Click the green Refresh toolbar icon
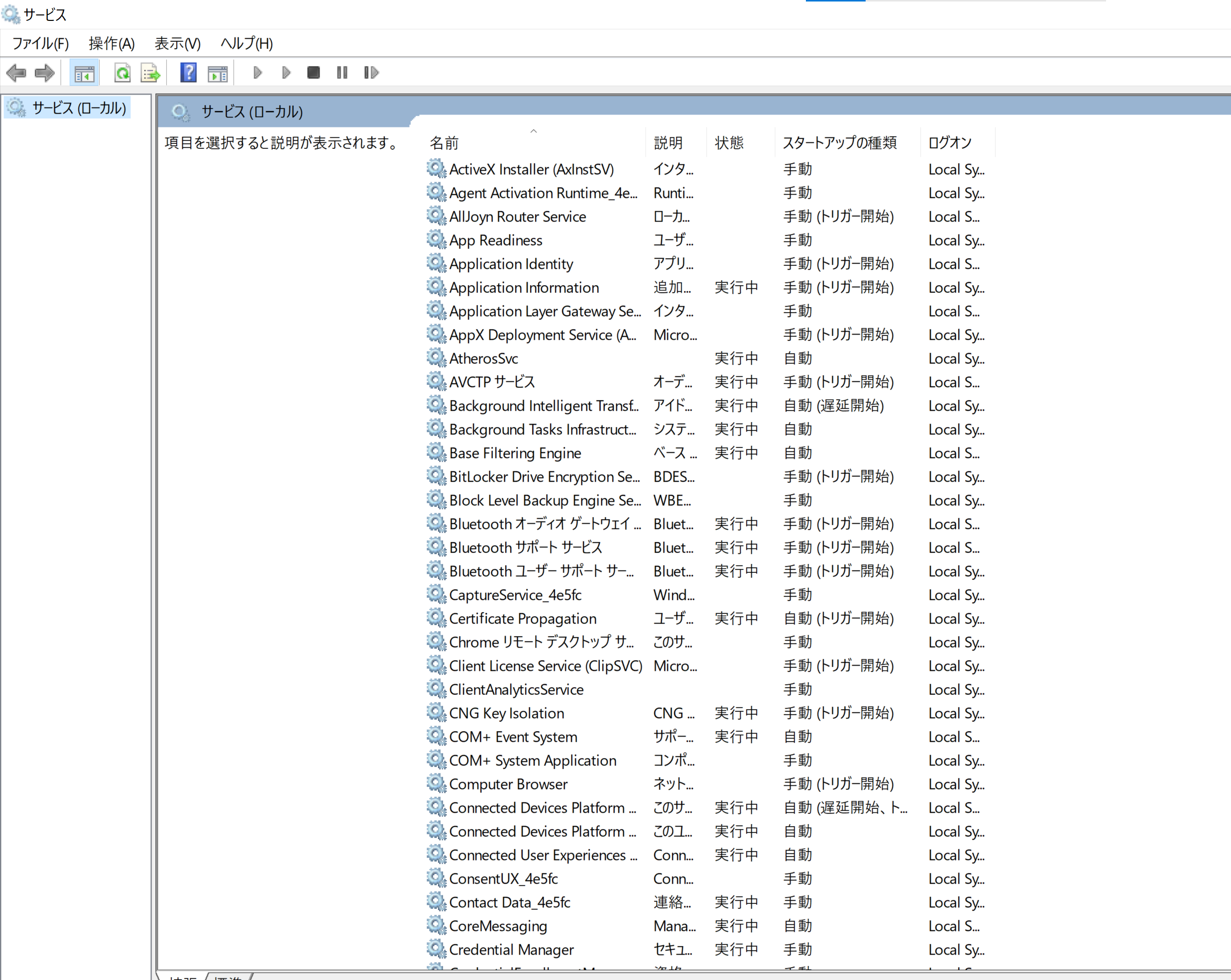This screenshot has width=1231, height=980. point(122,73)
